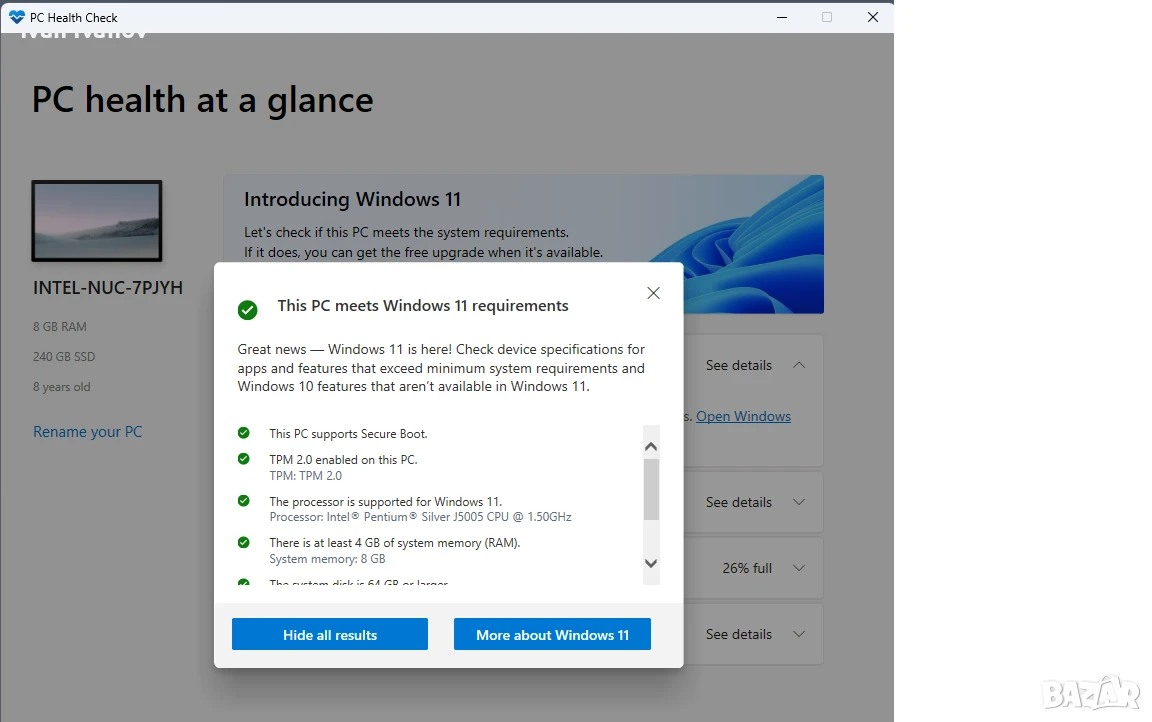Click the green checkmark beside dialog title

point(248,310)
